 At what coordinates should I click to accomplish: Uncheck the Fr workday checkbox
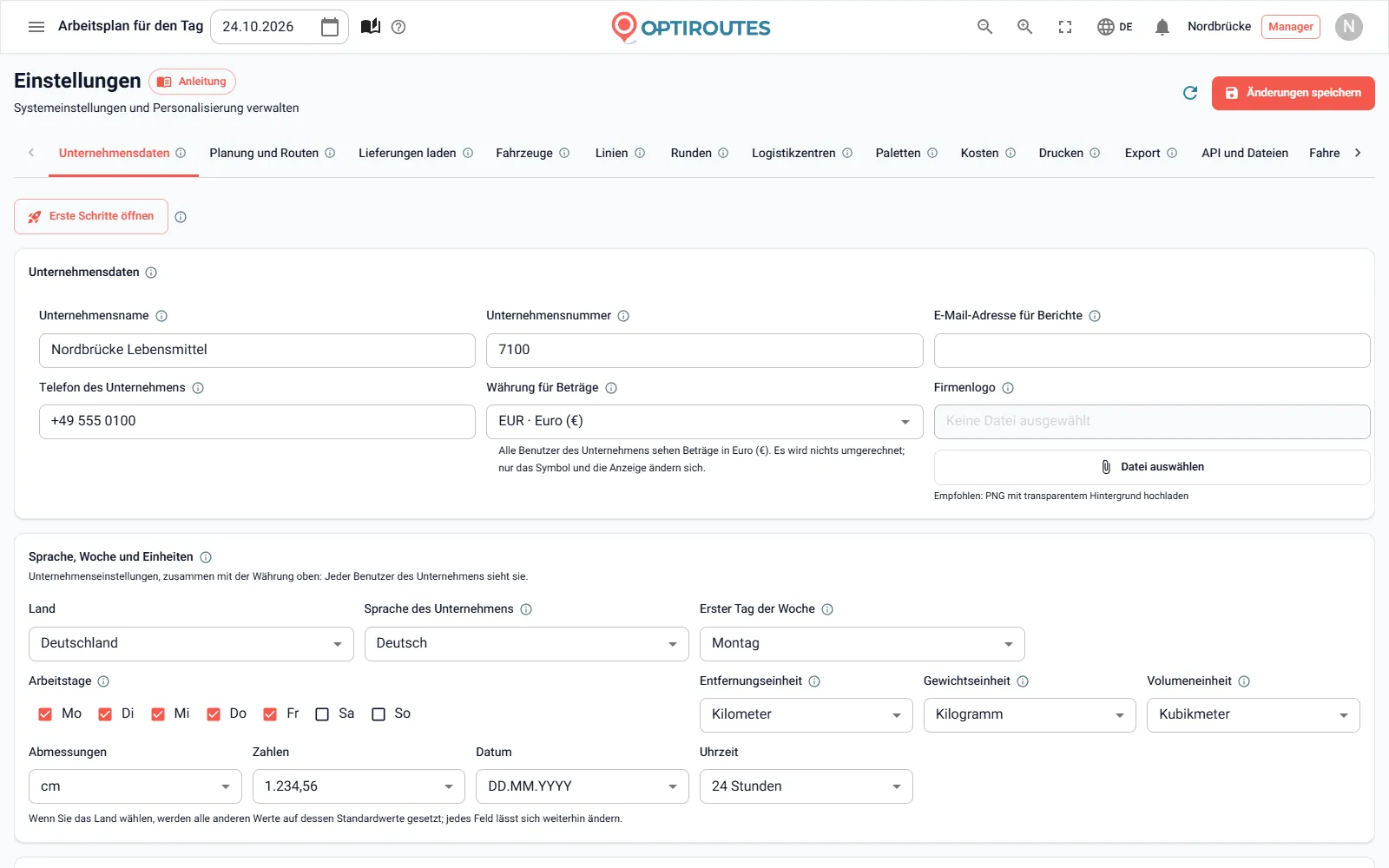point(270,714)
